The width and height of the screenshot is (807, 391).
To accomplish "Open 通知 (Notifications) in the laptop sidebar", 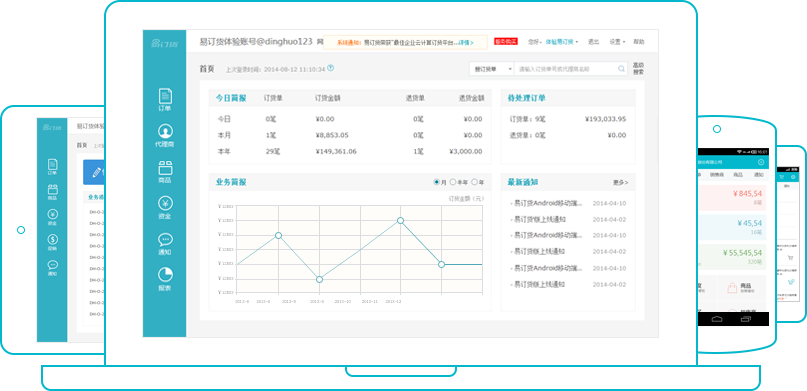I will pyautogui.click(x=165, y=244).
